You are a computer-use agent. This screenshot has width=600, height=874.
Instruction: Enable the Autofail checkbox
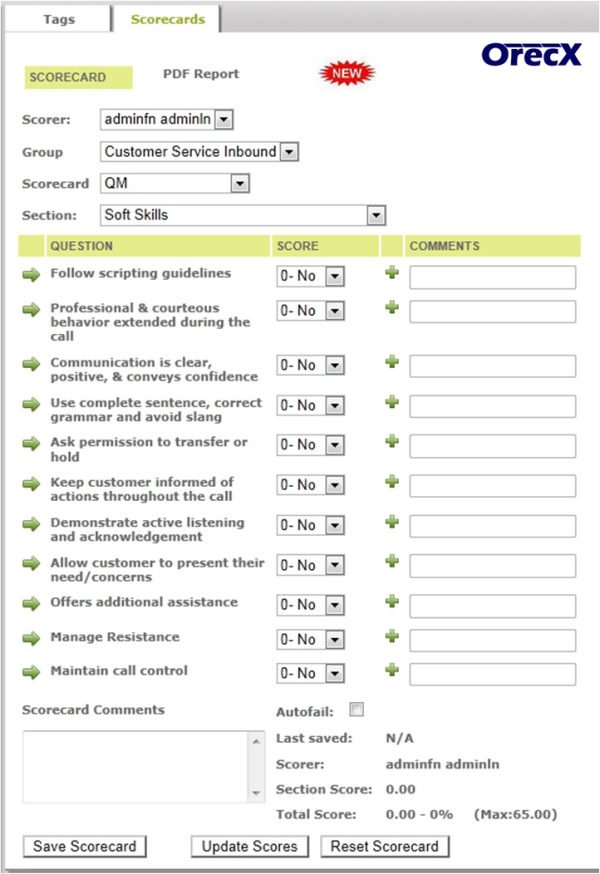point(356,710)
